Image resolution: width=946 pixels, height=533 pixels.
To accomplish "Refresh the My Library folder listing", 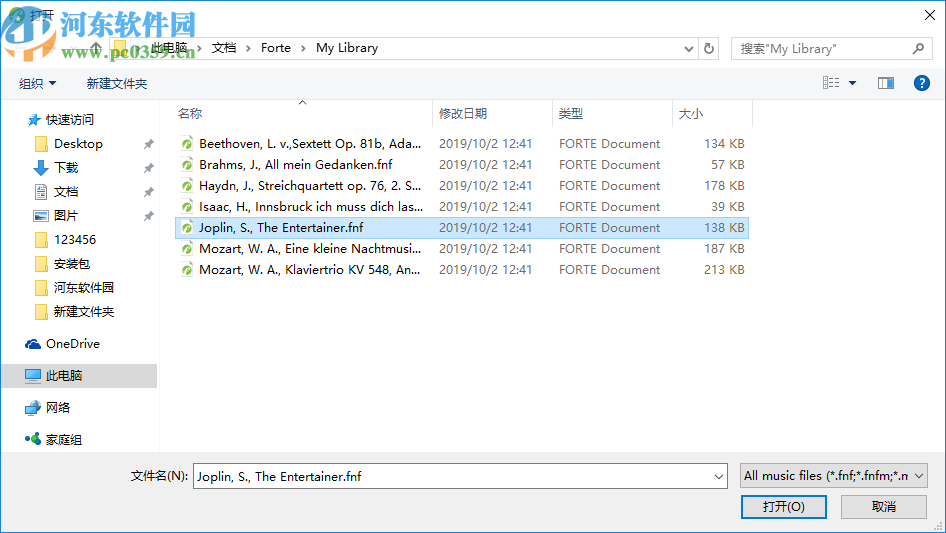I will [x=709, y=48].
